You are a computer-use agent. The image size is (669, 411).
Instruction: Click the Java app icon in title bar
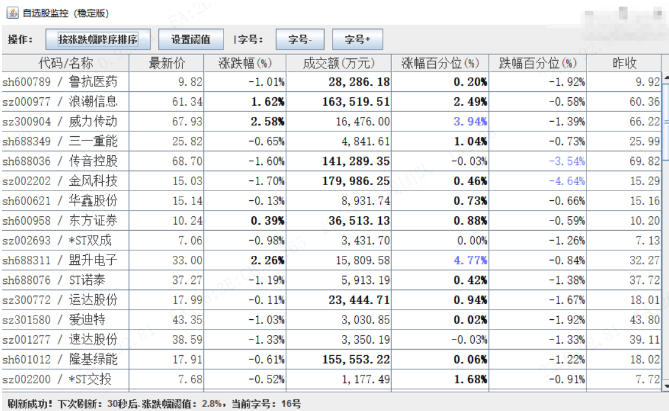12,13
